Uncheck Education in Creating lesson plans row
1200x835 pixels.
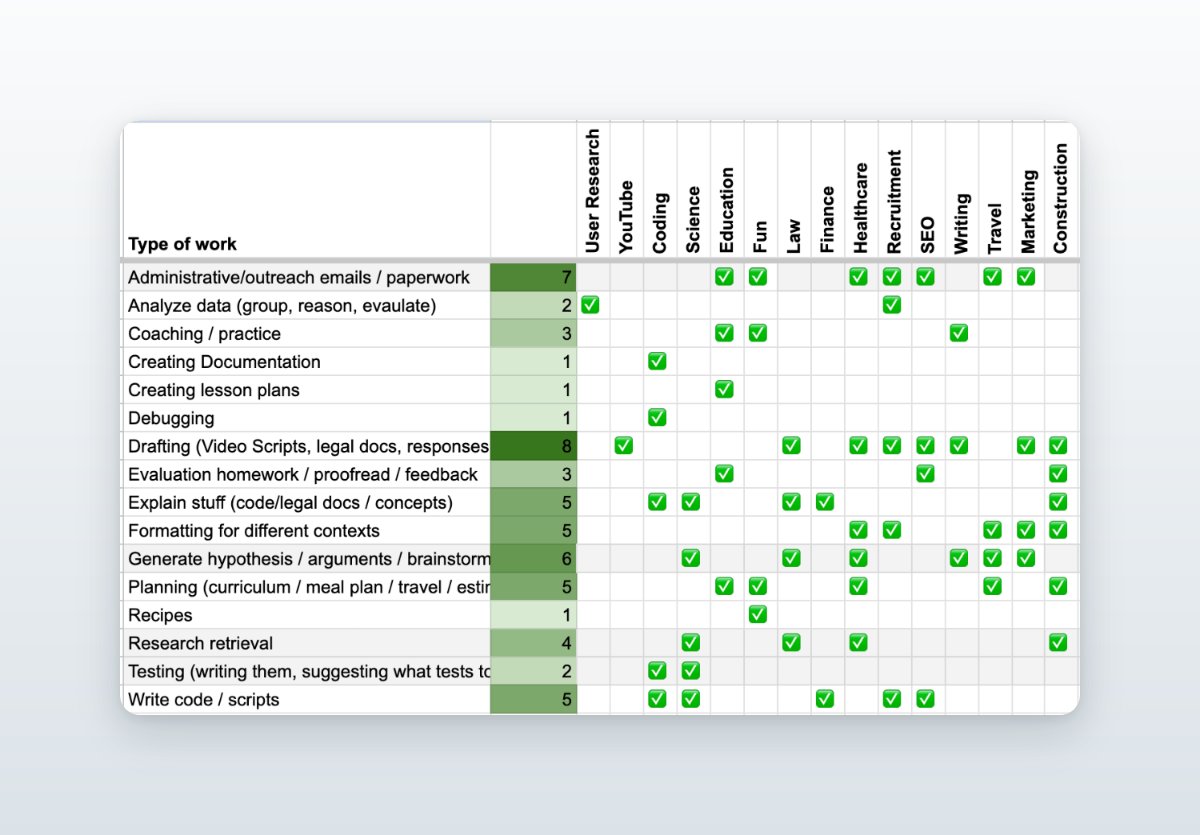(724, 389)
